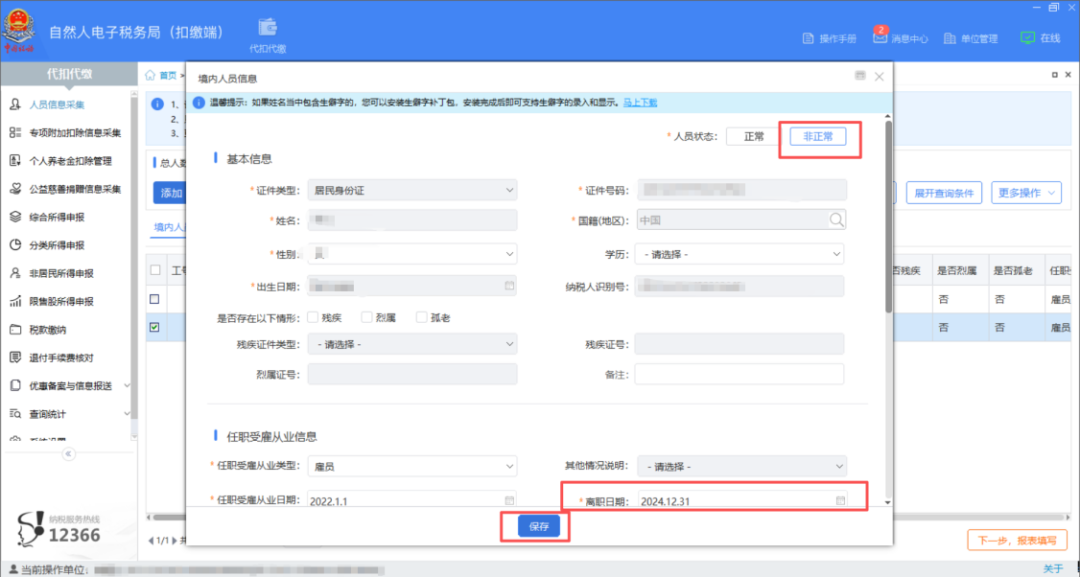Click calendar icon in 任职受雇从业日期 field
Image resolution: width=1080 pixels, height=577 pixels.
tap(509, 500)
